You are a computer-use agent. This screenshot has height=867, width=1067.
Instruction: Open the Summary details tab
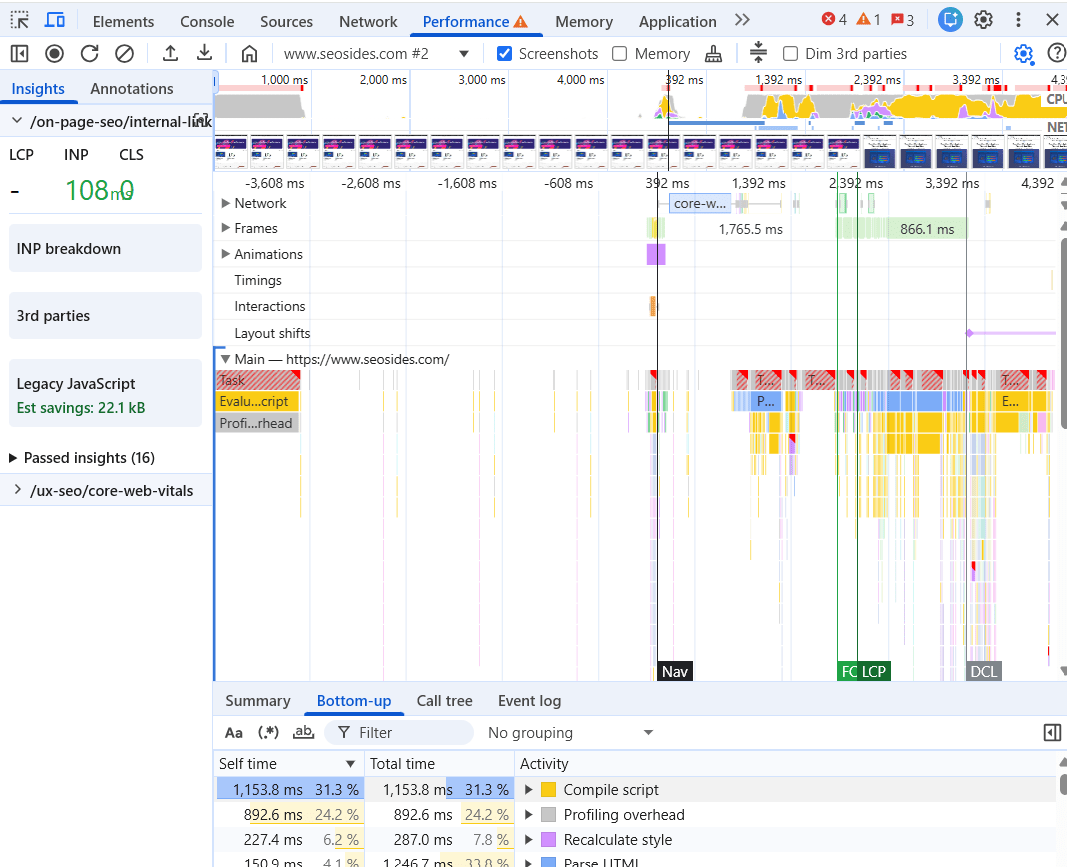[x=257, y=701]
